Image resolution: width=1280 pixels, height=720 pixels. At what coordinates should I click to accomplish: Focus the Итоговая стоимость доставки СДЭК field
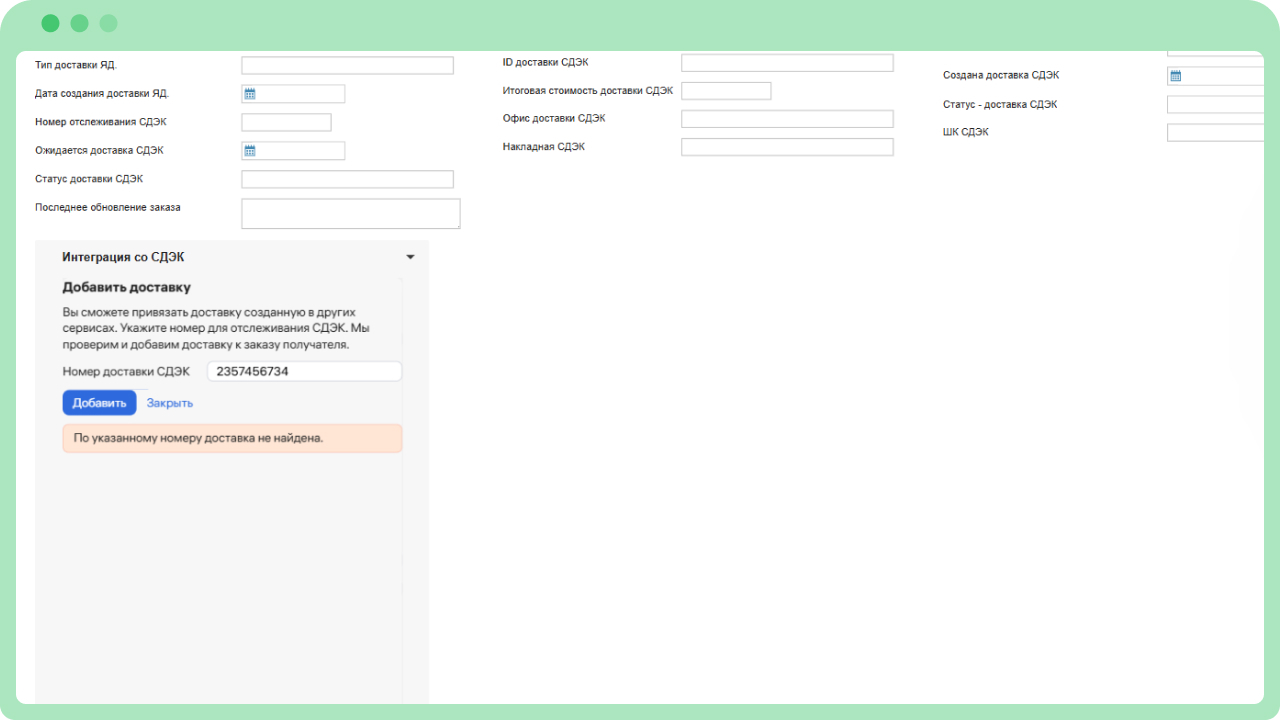tap(726, 91)
